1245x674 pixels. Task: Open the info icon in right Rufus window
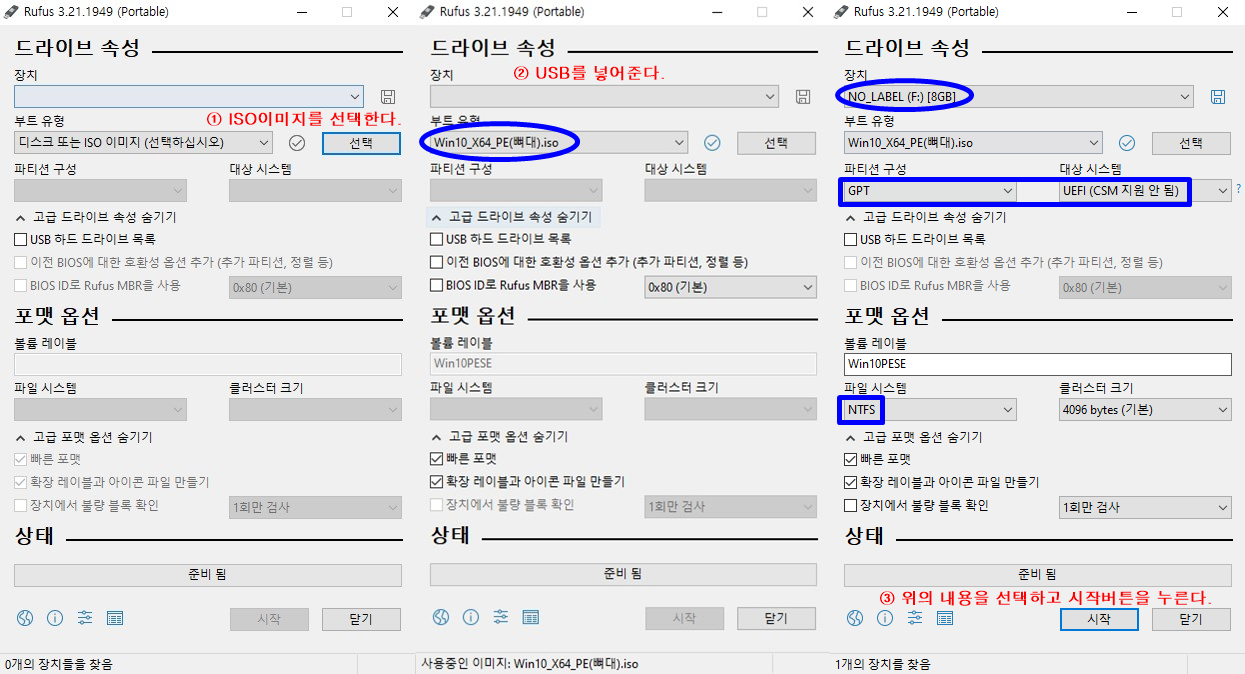click(x=885, y=618)
